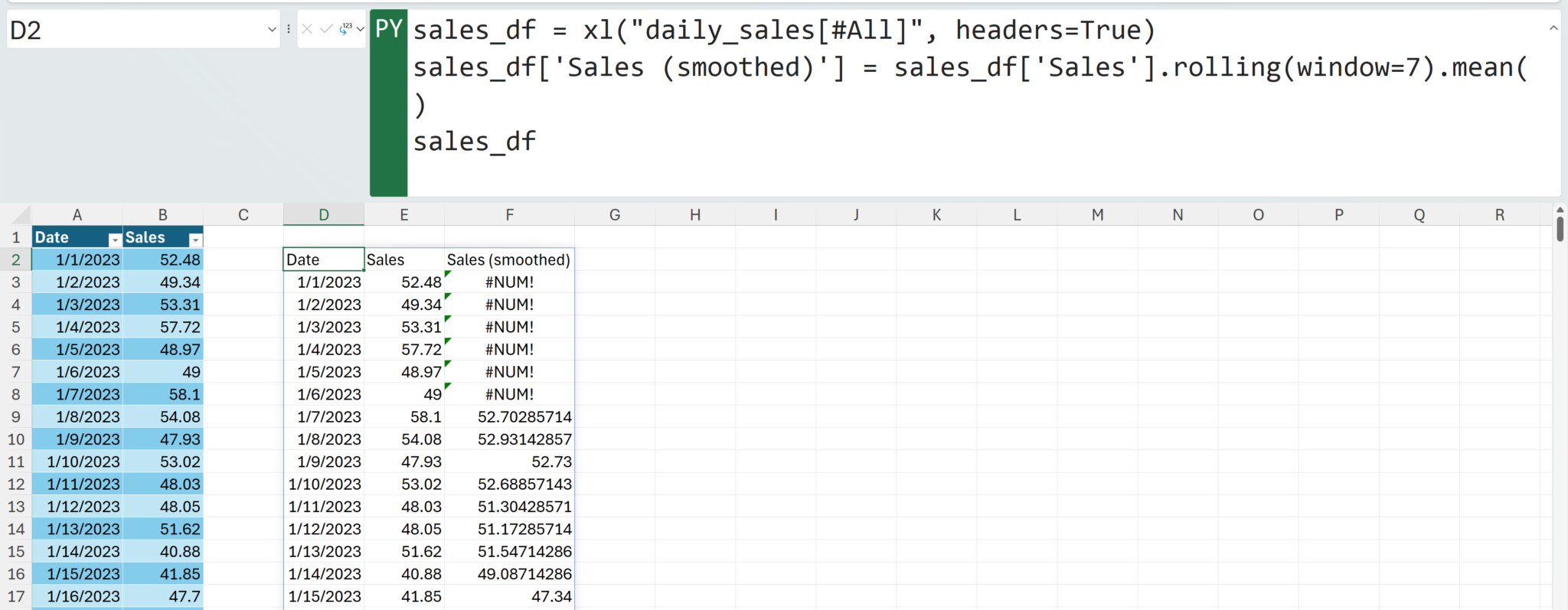Screen dimensions: 1568x610
Task: Select column F header
Action: [509, 215]
